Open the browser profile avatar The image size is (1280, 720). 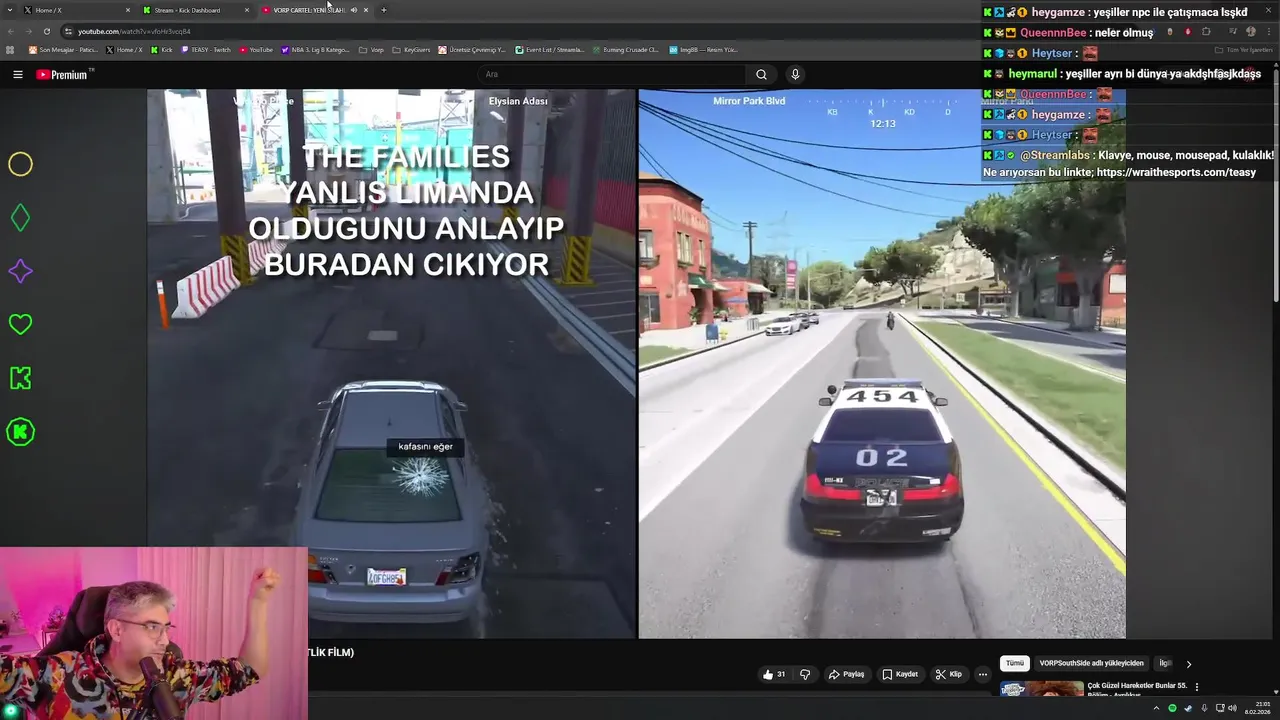click(1250, 31)
